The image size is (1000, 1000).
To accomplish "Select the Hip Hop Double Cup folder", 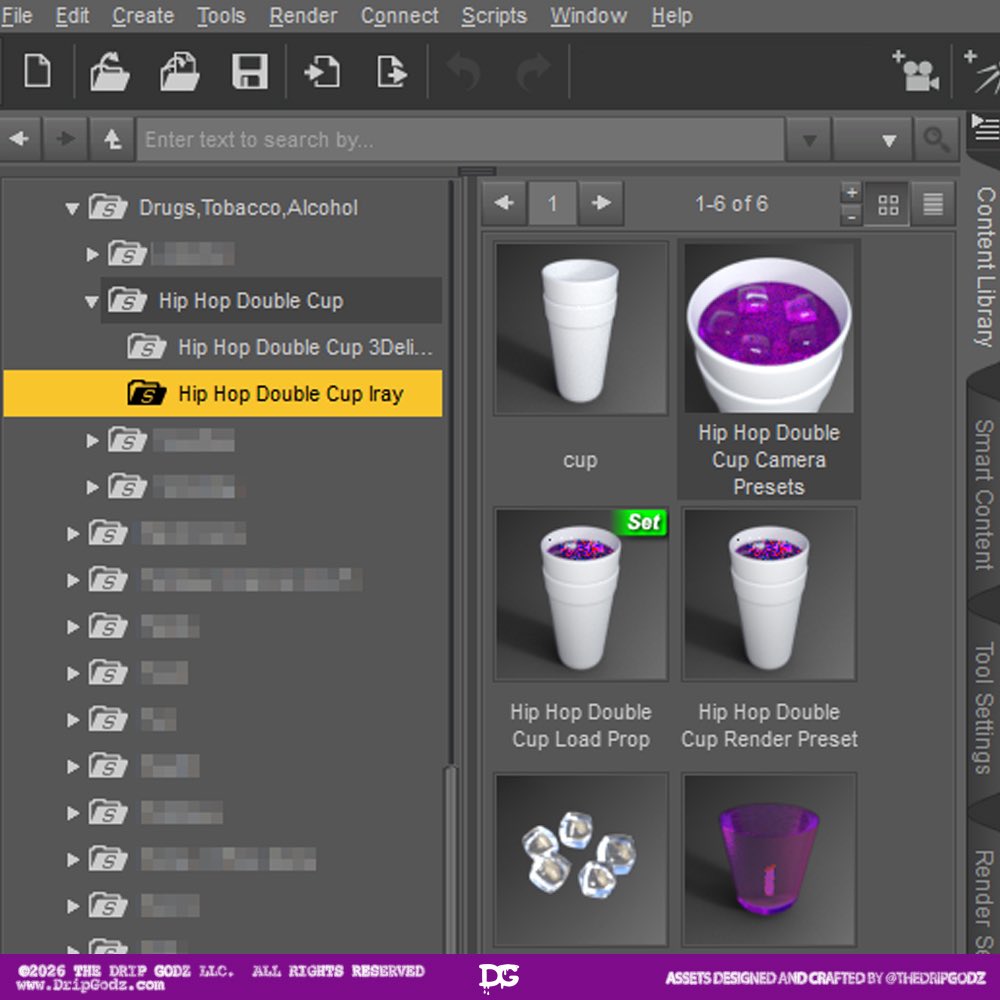I will pyautogui.click(x=271, y=300).
